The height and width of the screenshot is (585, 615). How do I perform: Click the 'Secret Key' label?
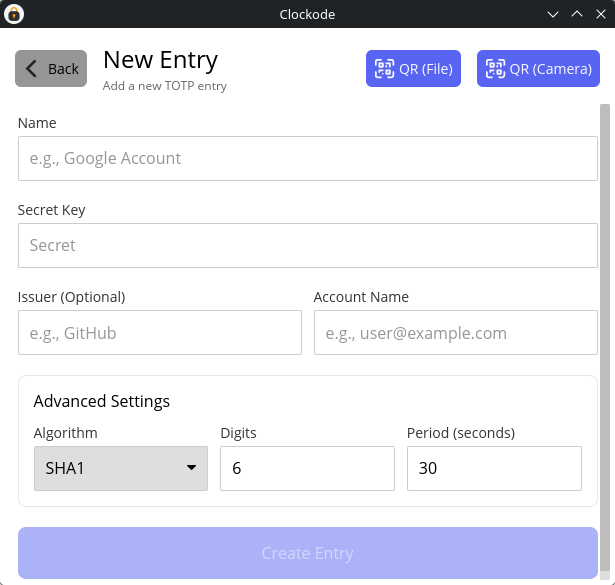(x=51, y=210)
